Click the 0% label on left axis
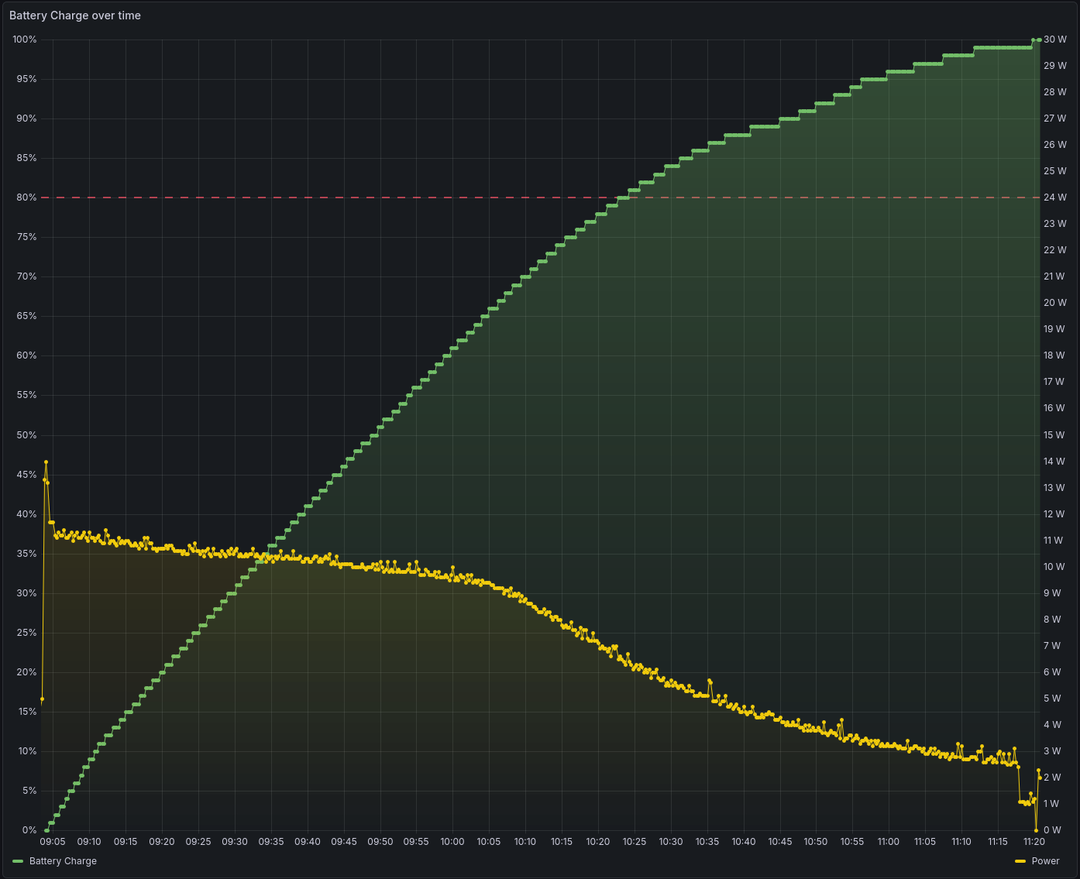The width and height of the screenshot is (1080, 879). (28, 830)
